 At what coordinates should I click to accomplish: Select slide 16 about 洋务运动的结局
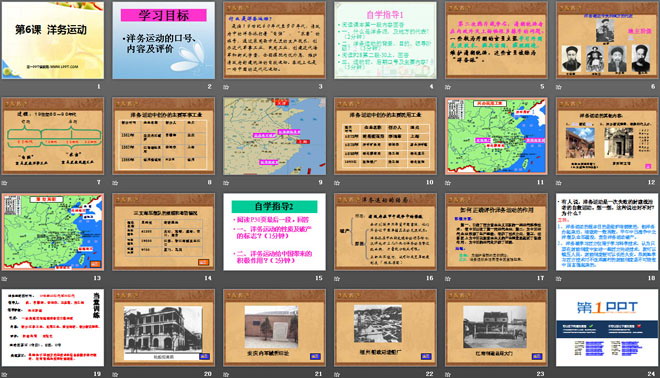tap(385, 232)
